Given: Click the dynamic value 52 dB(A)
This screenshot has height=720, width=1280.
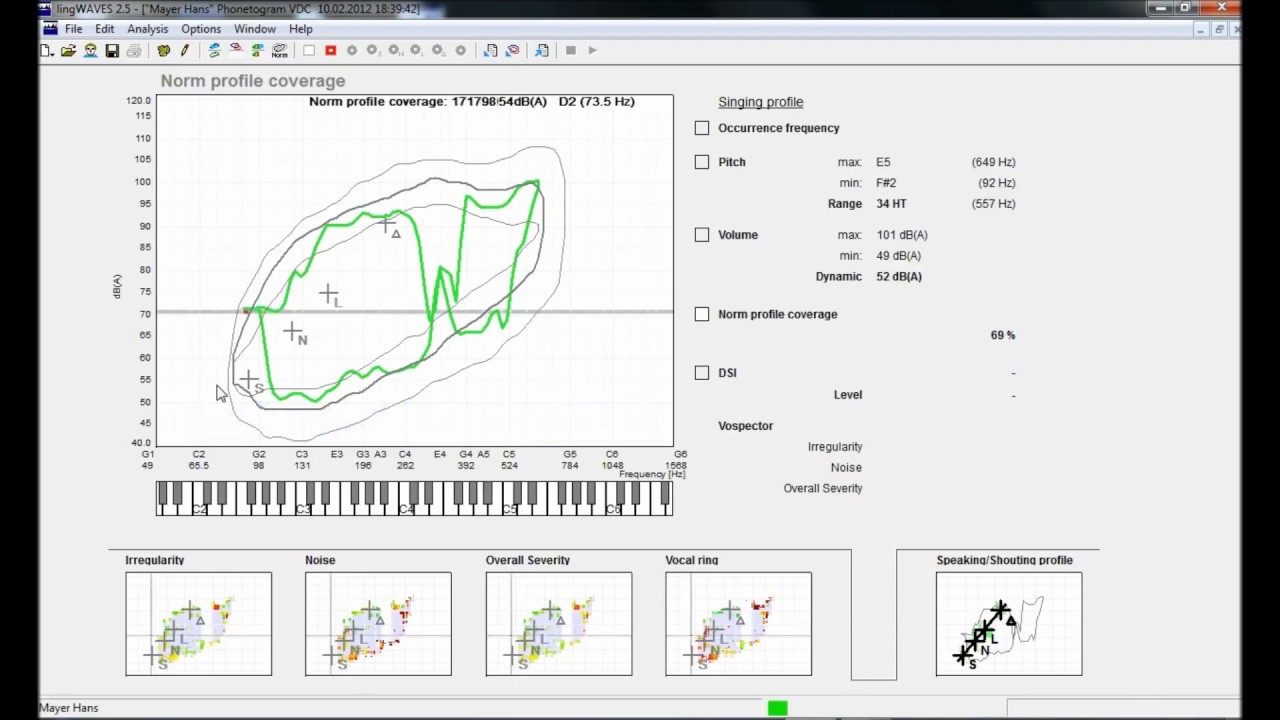Looking at the screenshot, I should pos(899,277).
